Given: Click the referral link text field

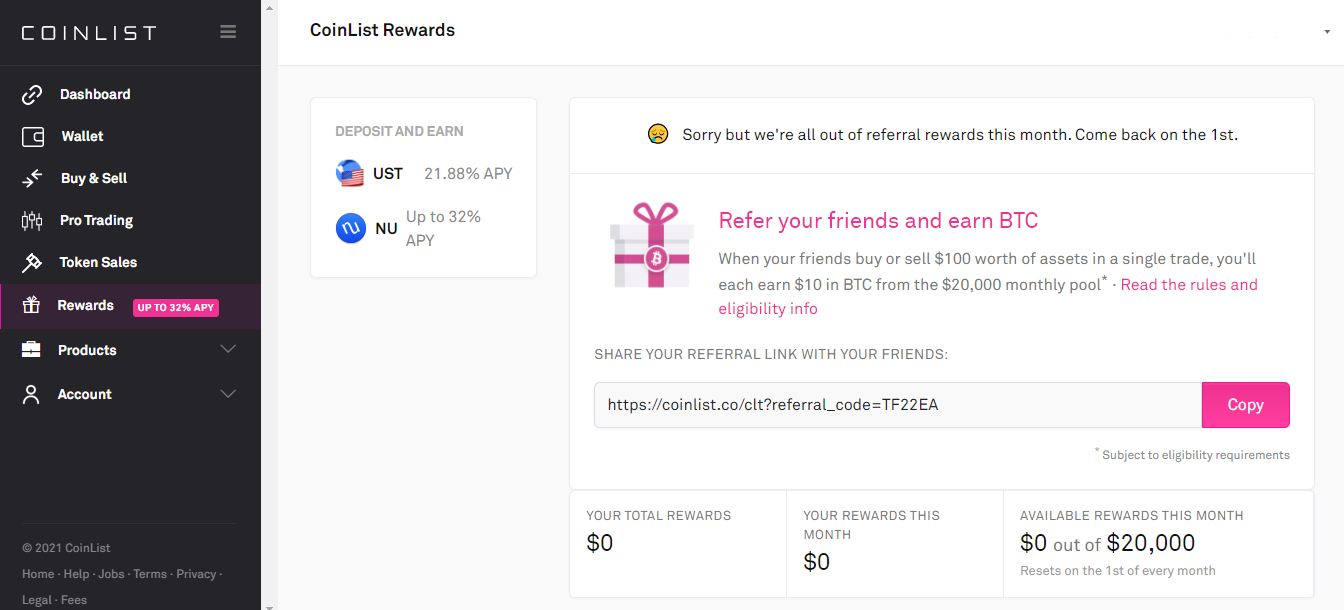Looking at the screenshot, I should 897,405.
